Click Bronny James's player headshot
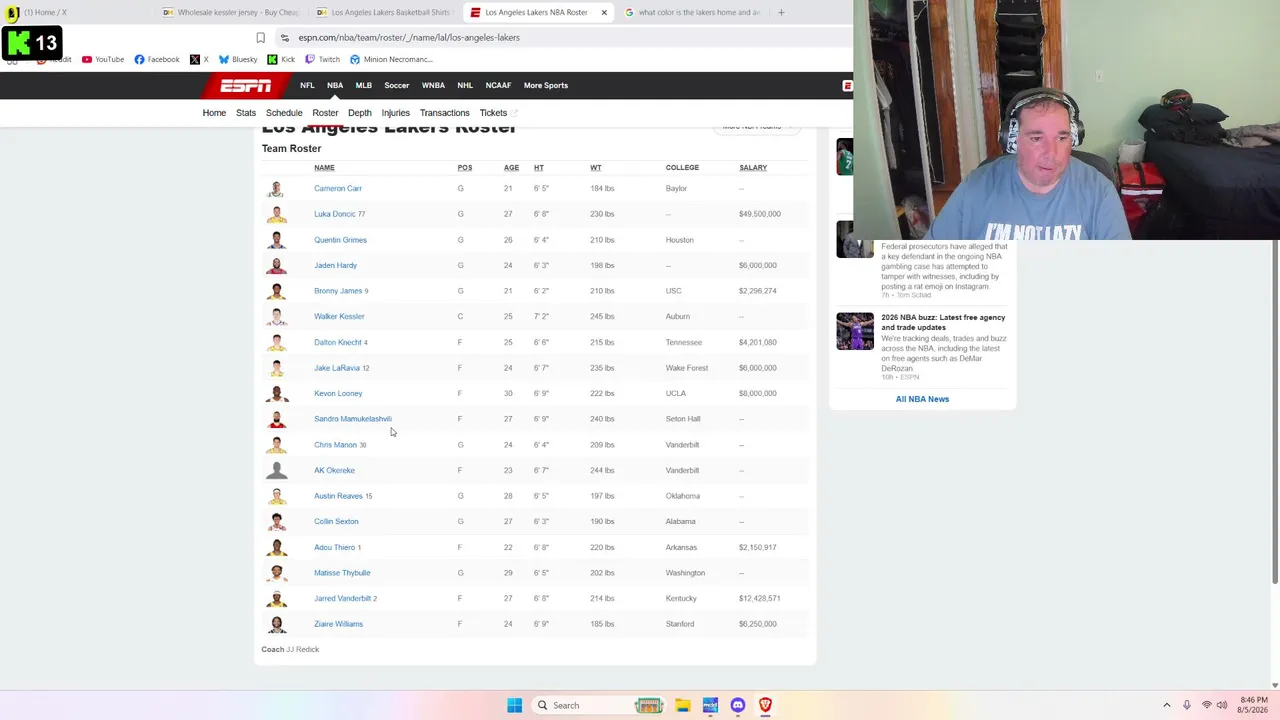The width and height of the screenshot is (1280, 720). [277, 291]
